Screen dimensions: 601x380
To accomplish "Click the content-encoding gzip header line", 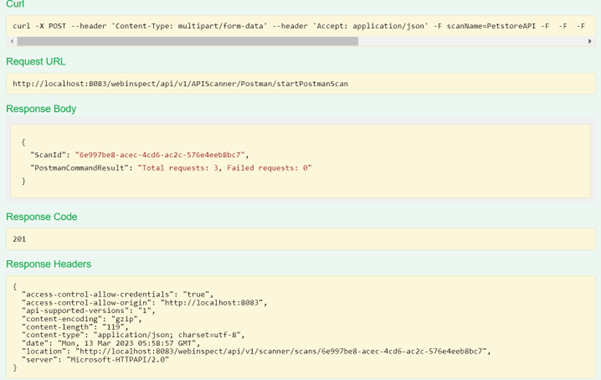I will [x=82, y=319].
